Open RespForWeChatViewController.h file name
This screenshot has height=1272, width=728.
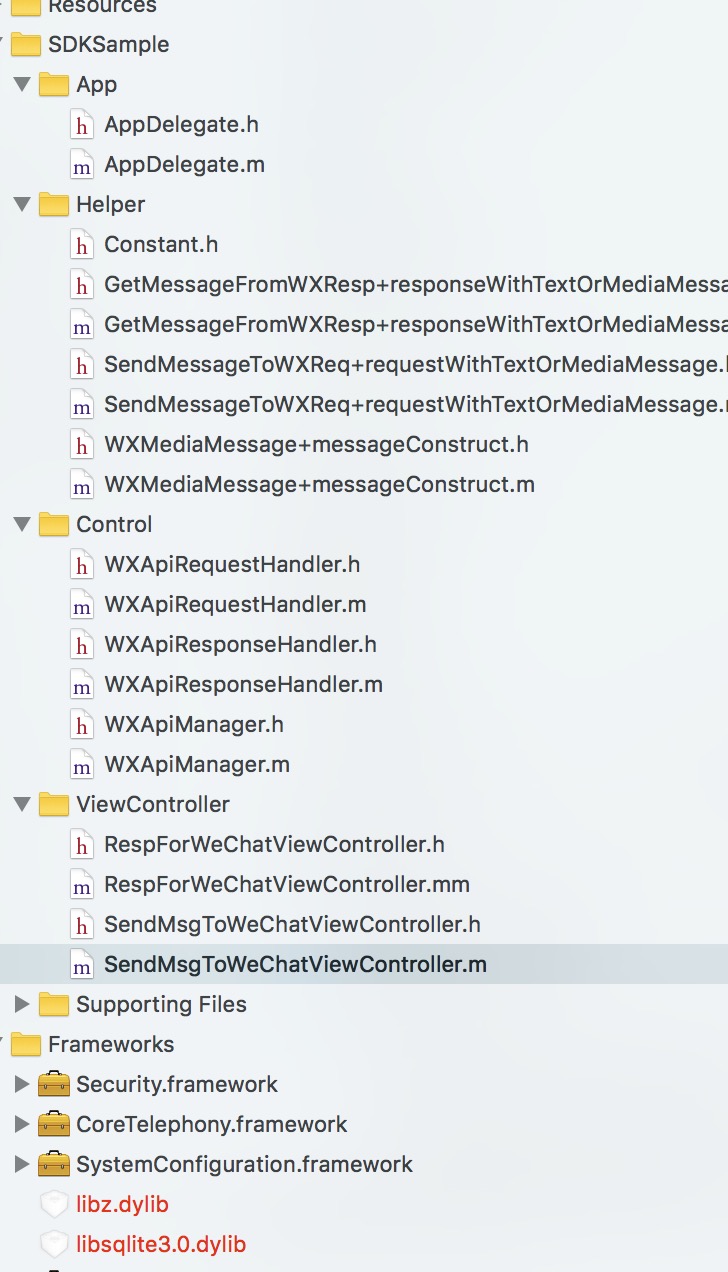pos(274,845)
